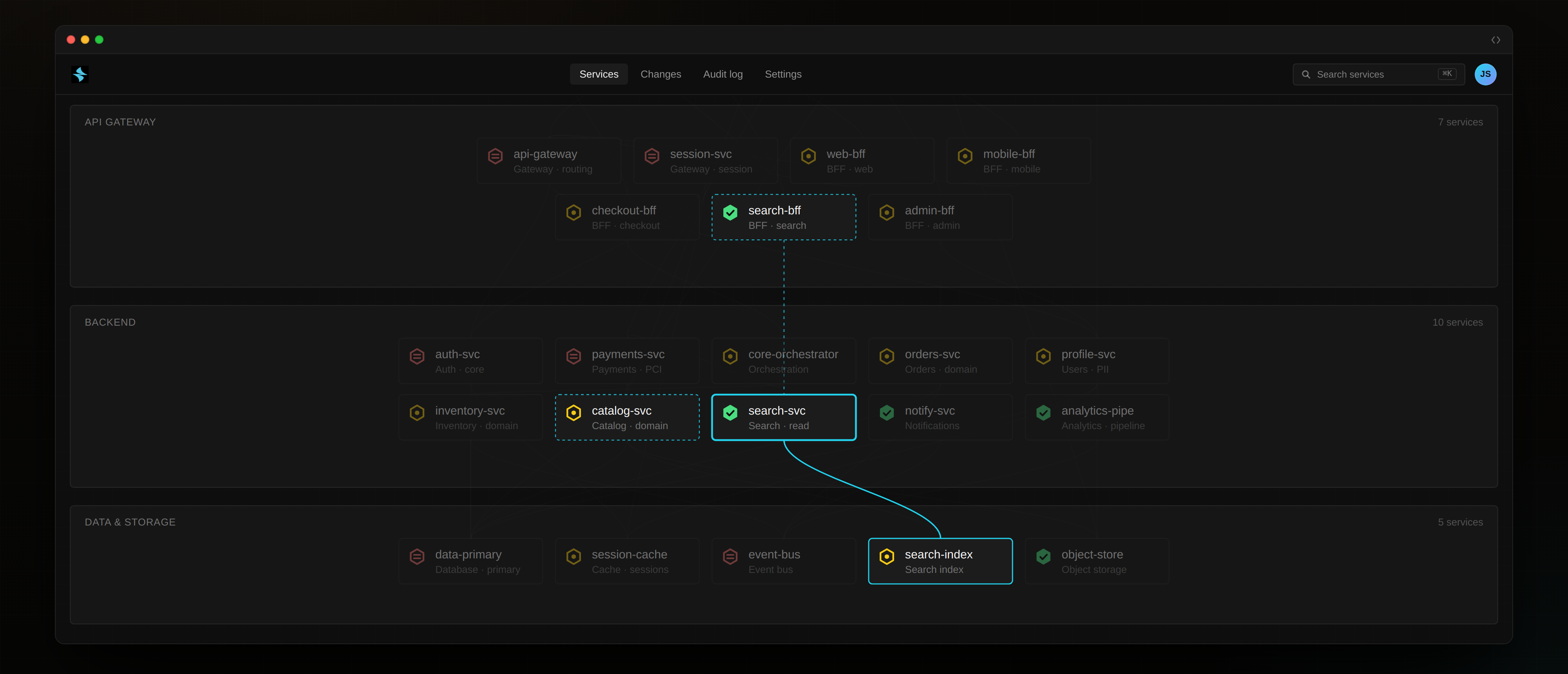Click the magnifier icon in search box
Screen dimensions: 1568x674
[1306, 74]
